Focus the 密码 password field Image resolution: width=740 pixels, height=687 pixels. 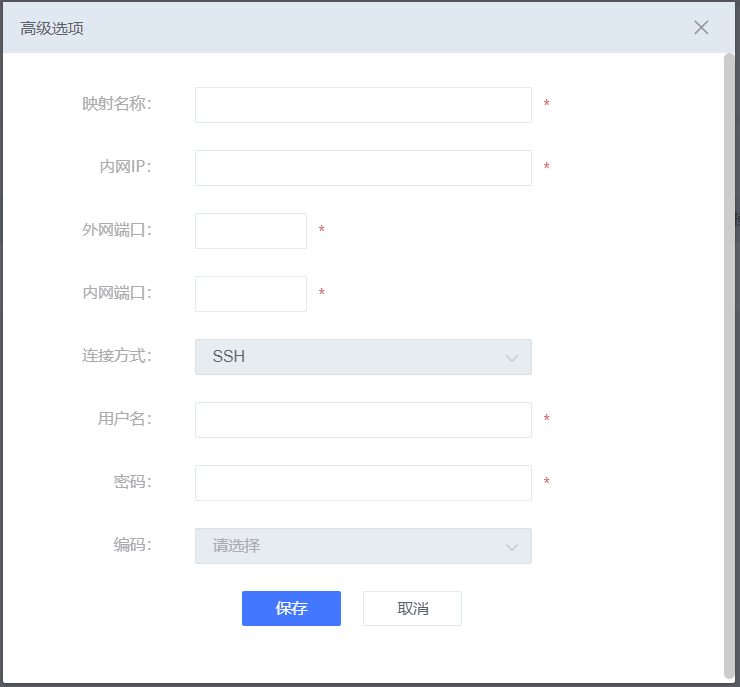tap(363, 483)
